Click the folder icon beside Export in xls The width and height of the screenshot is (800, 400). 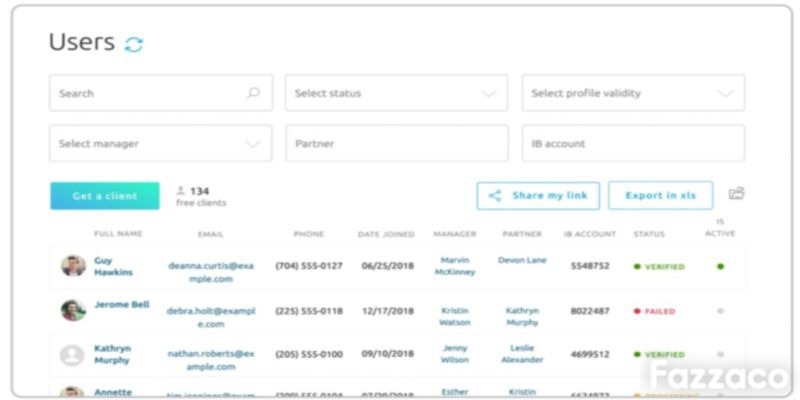(x=736, y=193)
